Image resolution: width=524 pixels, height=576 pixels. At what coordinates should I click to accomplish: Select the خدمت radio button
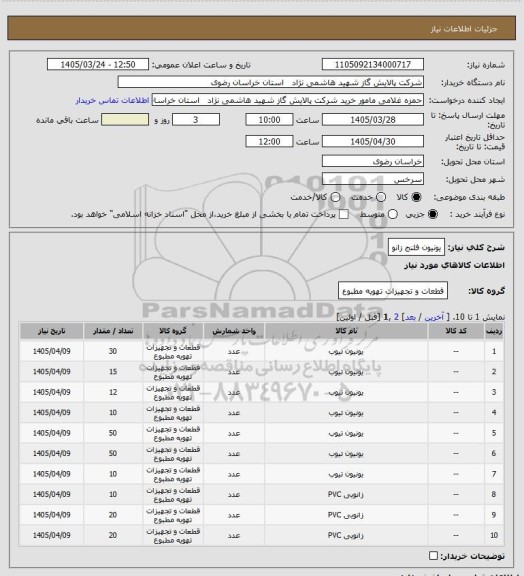tap(381, 197)
